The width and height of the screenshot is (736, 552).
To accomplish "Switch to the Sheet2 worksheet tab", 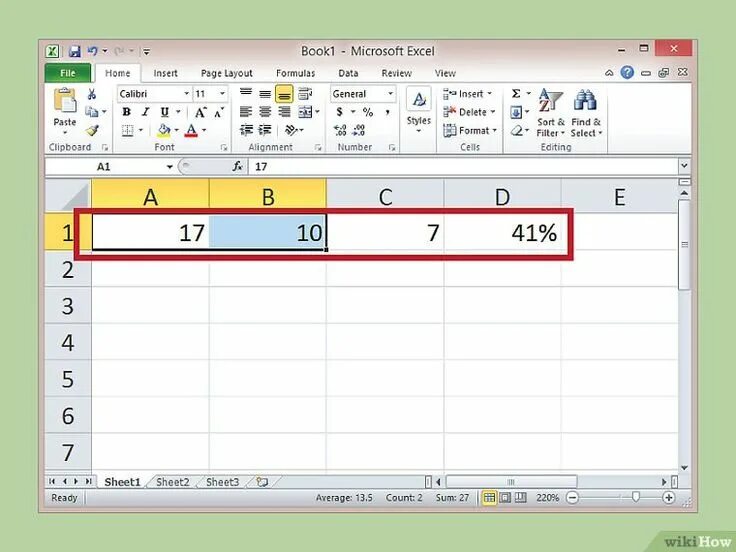I will [x=172, y=482].
